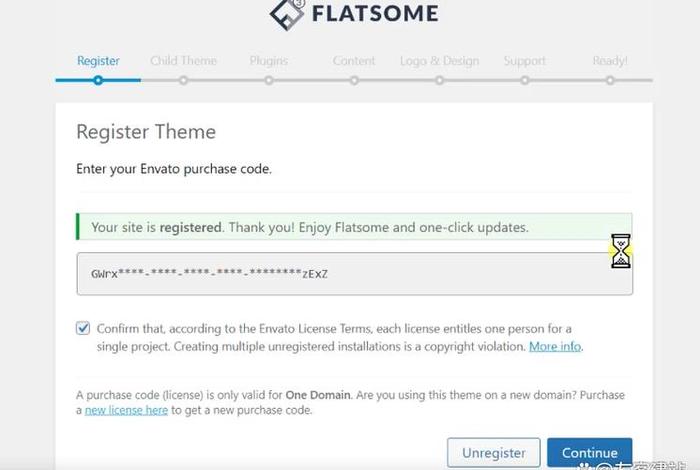The image size is (700, 470).
Task: Click the Flatsome logo icon
Action: point(287,14)
